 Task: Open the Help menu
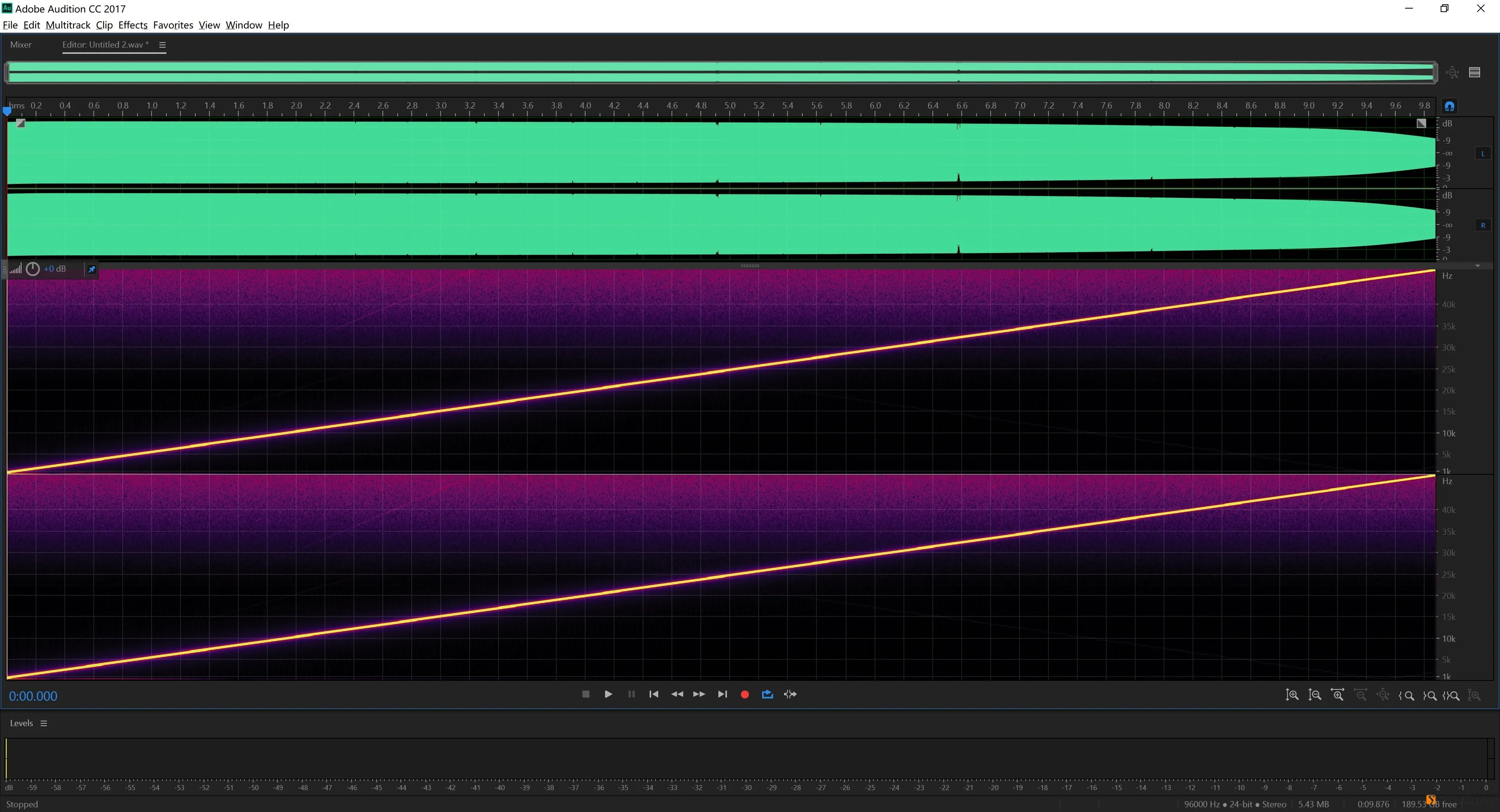[x=279, y=25]
